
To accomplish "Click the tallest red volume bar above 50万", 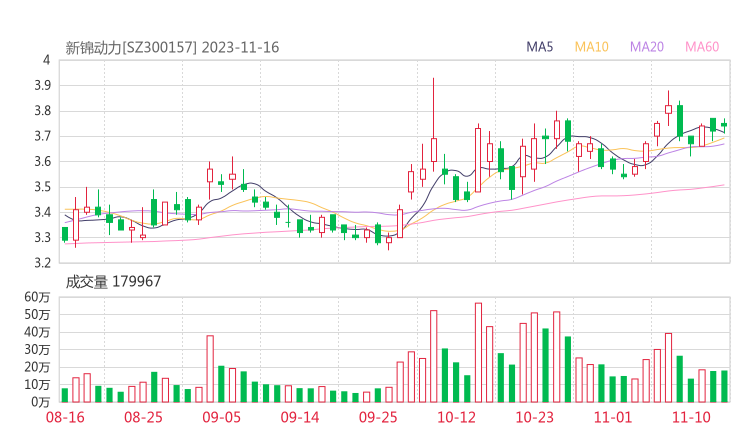I will (478, 353).
